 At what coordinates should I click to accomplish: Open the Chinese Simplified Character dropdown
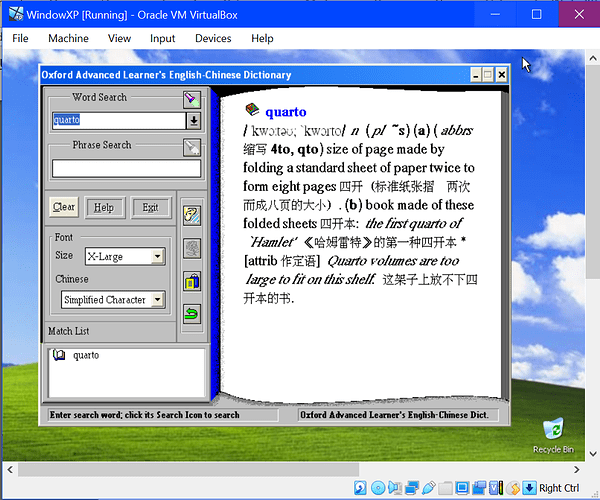157,300
